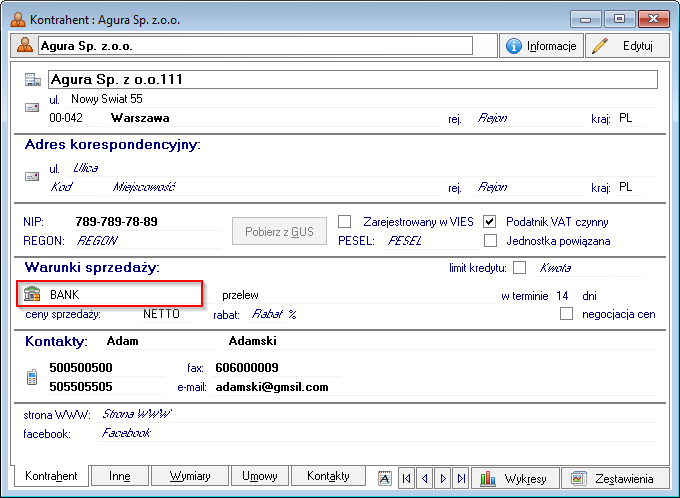Click the company building icon beside Agura name
Screen dimensions: 680x498
coord(31,80)
